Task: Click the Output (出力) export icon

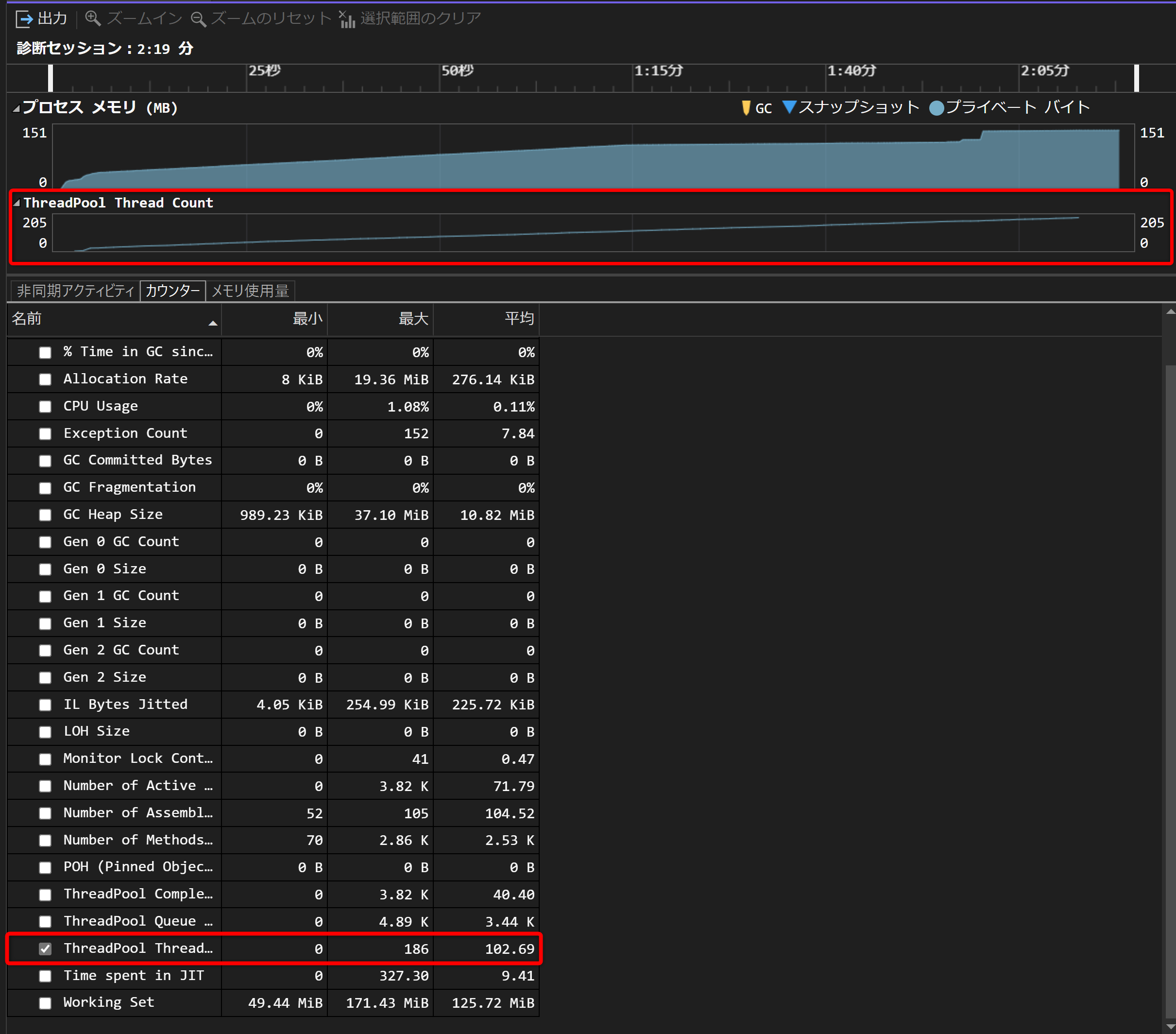Action: (x=24, y=19)
